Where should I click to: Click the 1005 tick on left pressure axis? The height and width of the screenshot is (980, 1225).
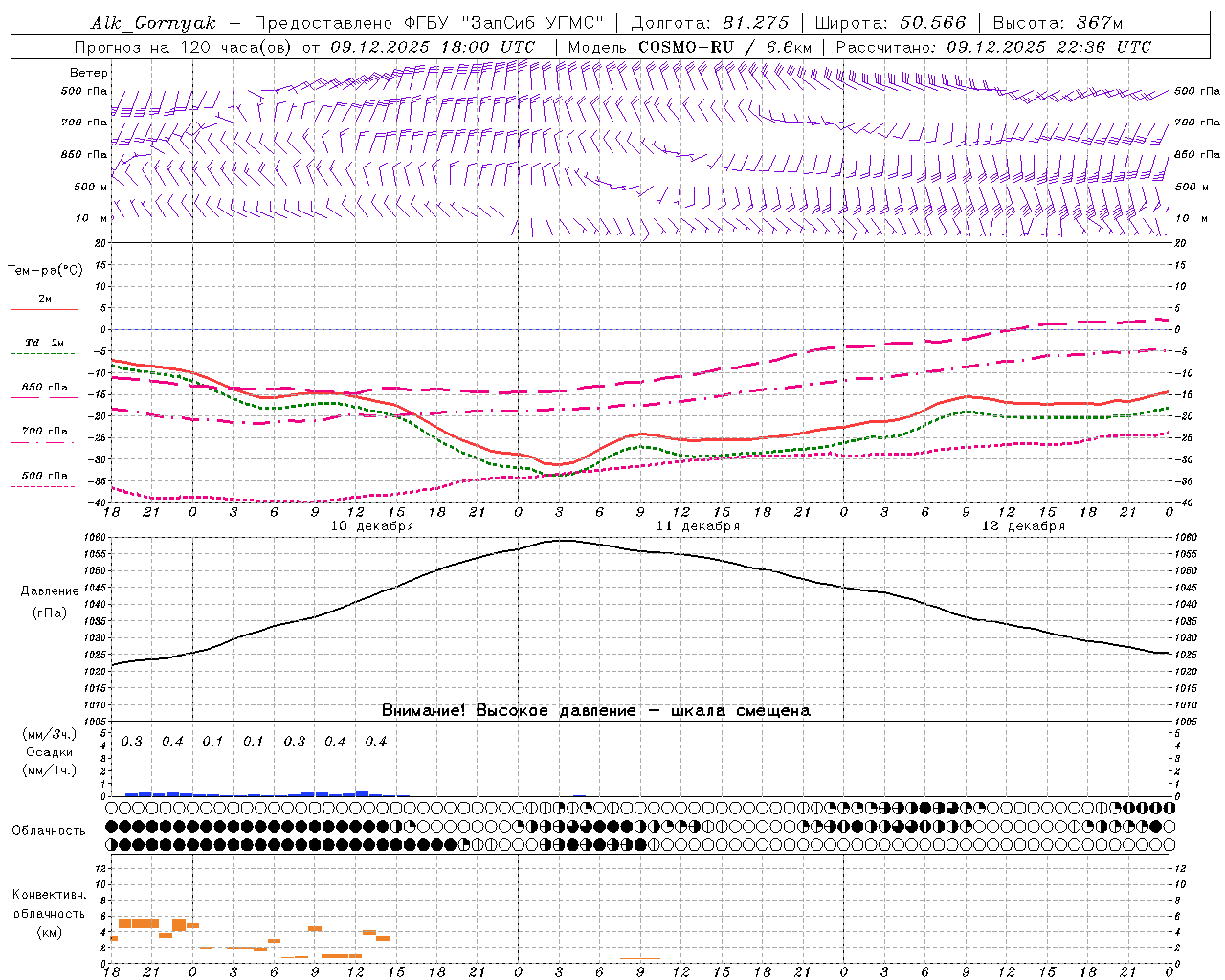97,722
